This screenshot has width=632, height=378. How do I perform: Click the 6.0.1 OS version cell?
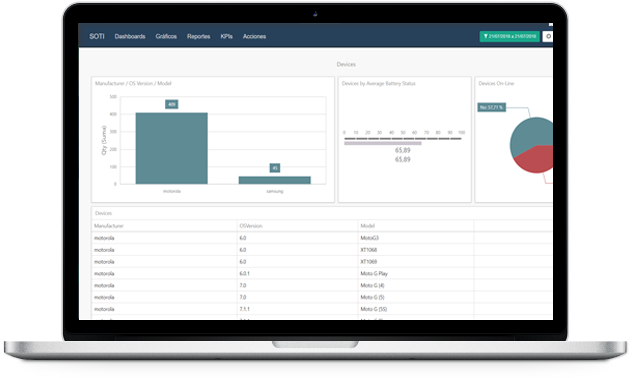245,273
